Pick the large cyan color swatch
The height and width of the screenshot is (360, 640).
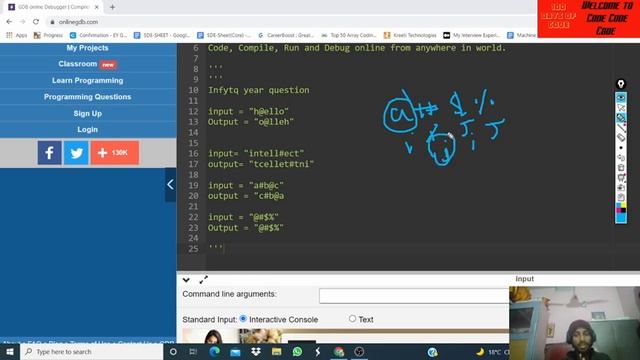[621, 218]
